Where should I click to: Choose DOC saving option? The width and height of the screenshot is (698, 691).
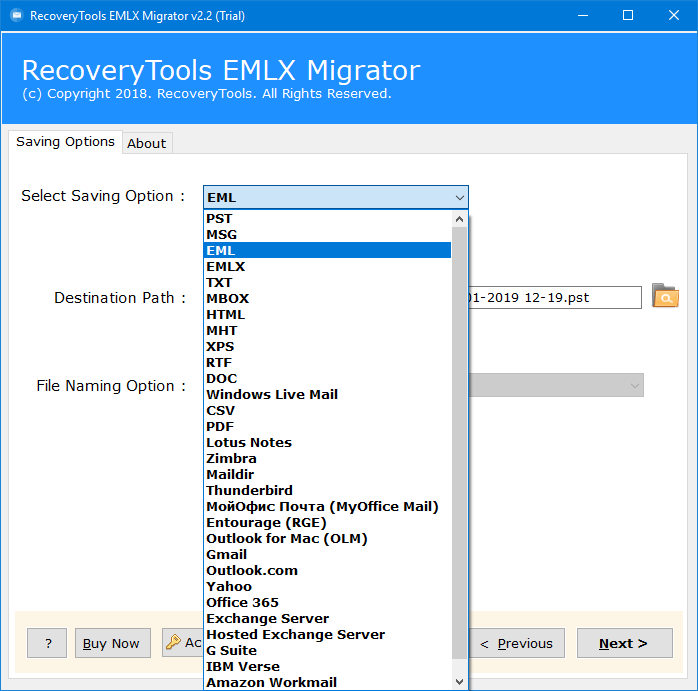coord(327,378)
